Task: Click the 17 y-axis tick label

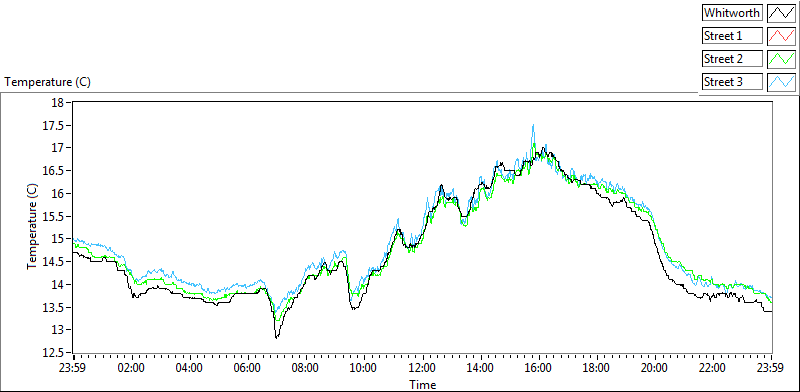Action: pyautogui.click(x=58, y=148)
